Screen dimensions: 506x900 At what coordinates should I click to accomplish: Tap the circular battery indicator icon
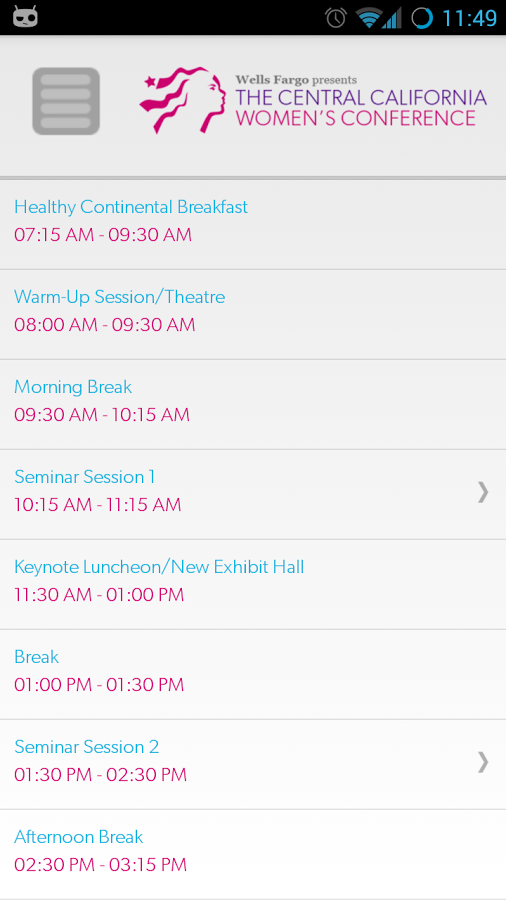point(422,18)
